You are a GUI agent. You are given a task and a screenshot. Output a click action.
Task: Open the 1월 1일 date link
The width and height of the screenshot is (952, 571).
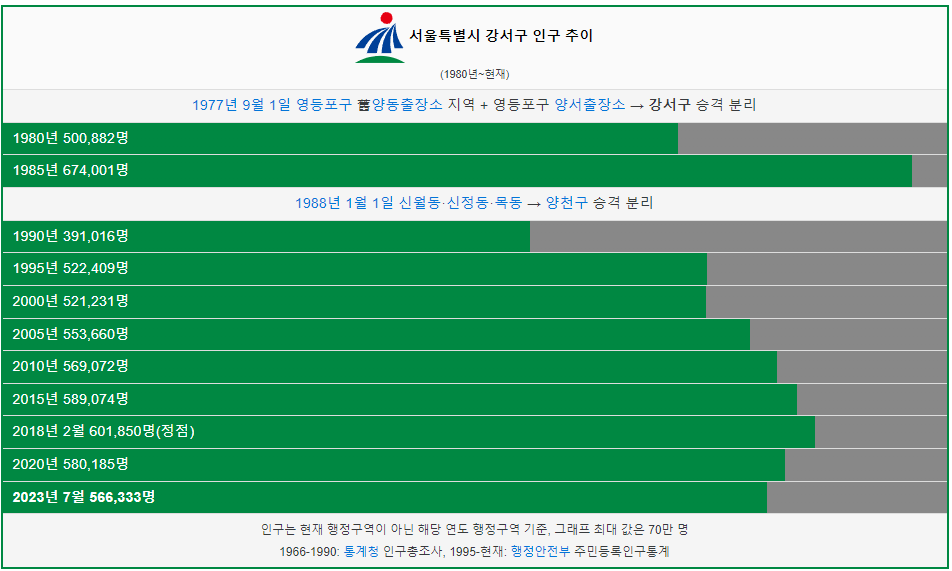(370, 203)
